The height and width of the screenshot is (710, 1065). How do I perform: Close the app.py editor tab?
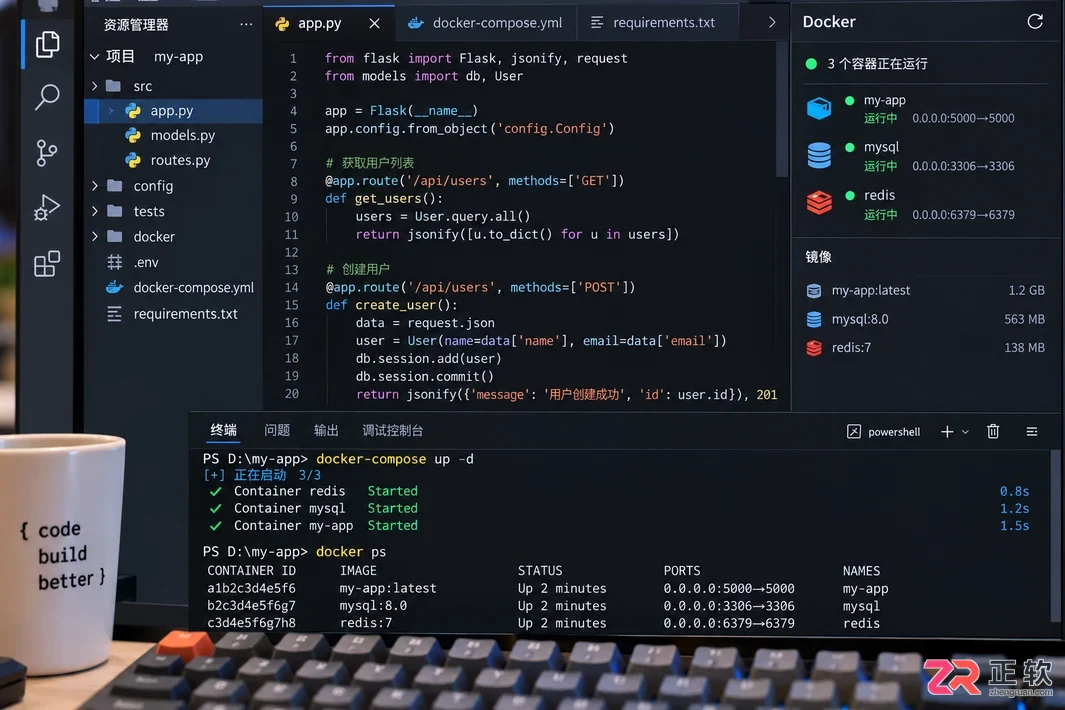pos(374,23)
